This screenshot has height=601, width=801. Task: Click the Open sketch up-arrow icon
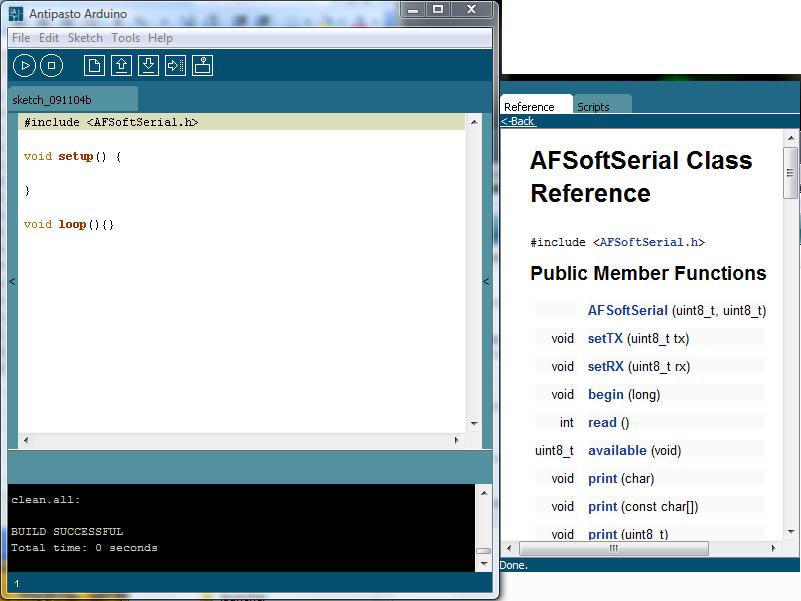tap(121, 66)
